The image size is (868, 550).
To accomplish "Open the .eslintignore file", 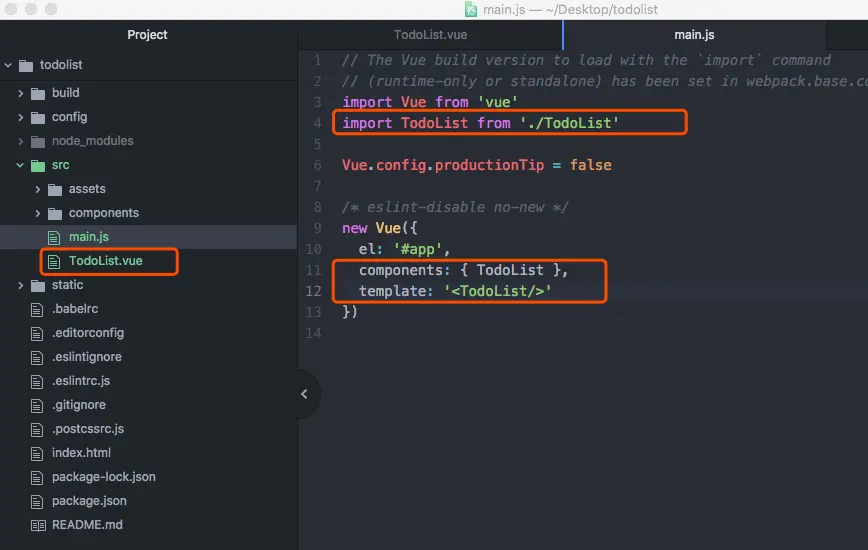I will click(87, 357).
